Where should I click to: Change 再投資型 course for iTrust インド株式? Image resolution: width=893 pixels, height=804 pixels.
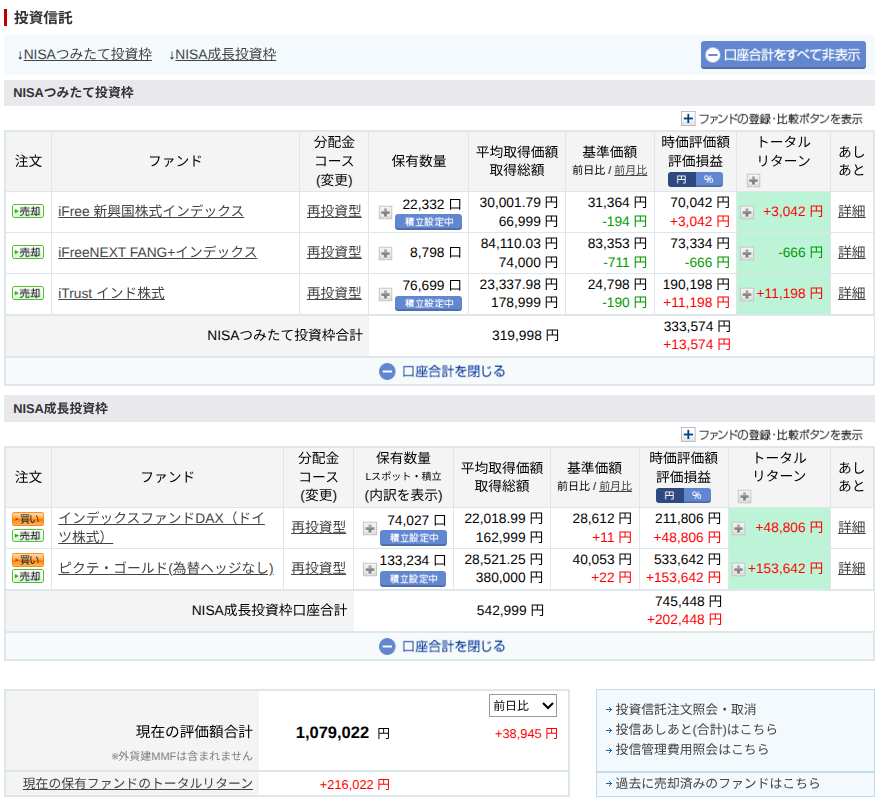[x=334, y=293]
